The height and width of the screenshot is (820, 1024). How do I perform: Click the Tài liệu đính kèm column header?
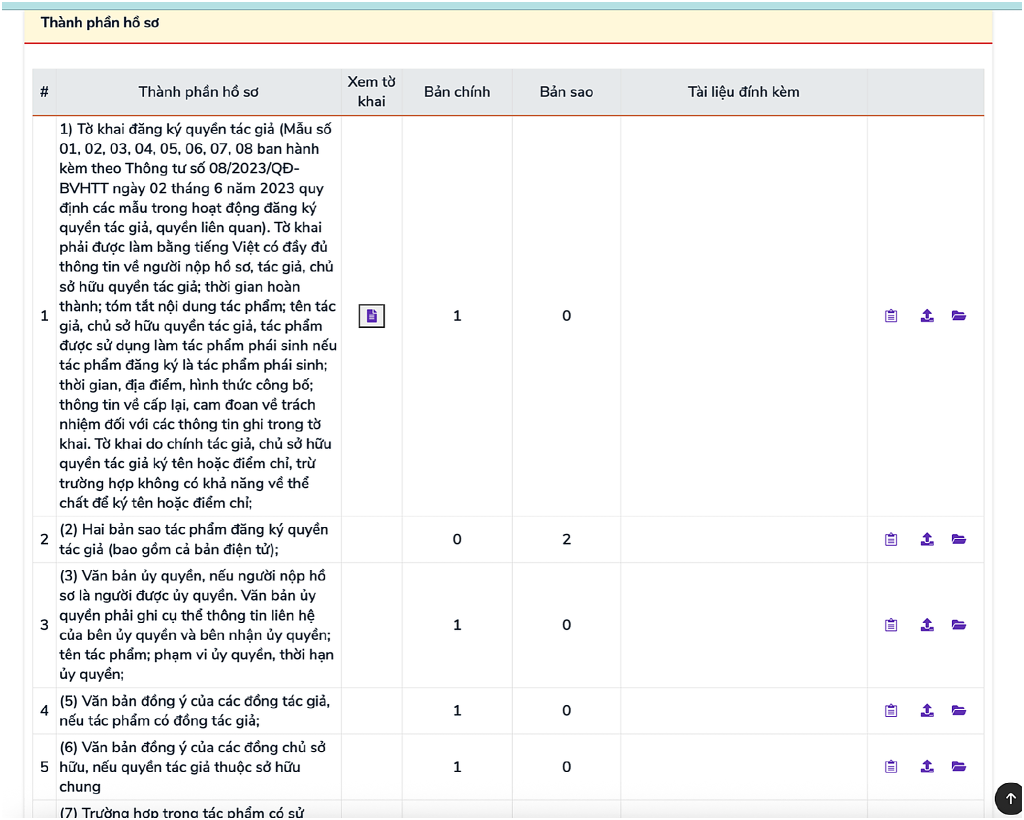click(x=743, y=92)
